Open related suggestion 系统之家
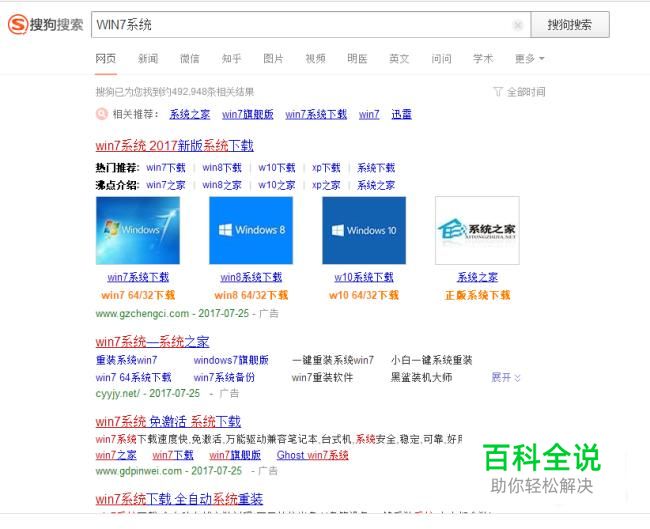 coord(190,114)
